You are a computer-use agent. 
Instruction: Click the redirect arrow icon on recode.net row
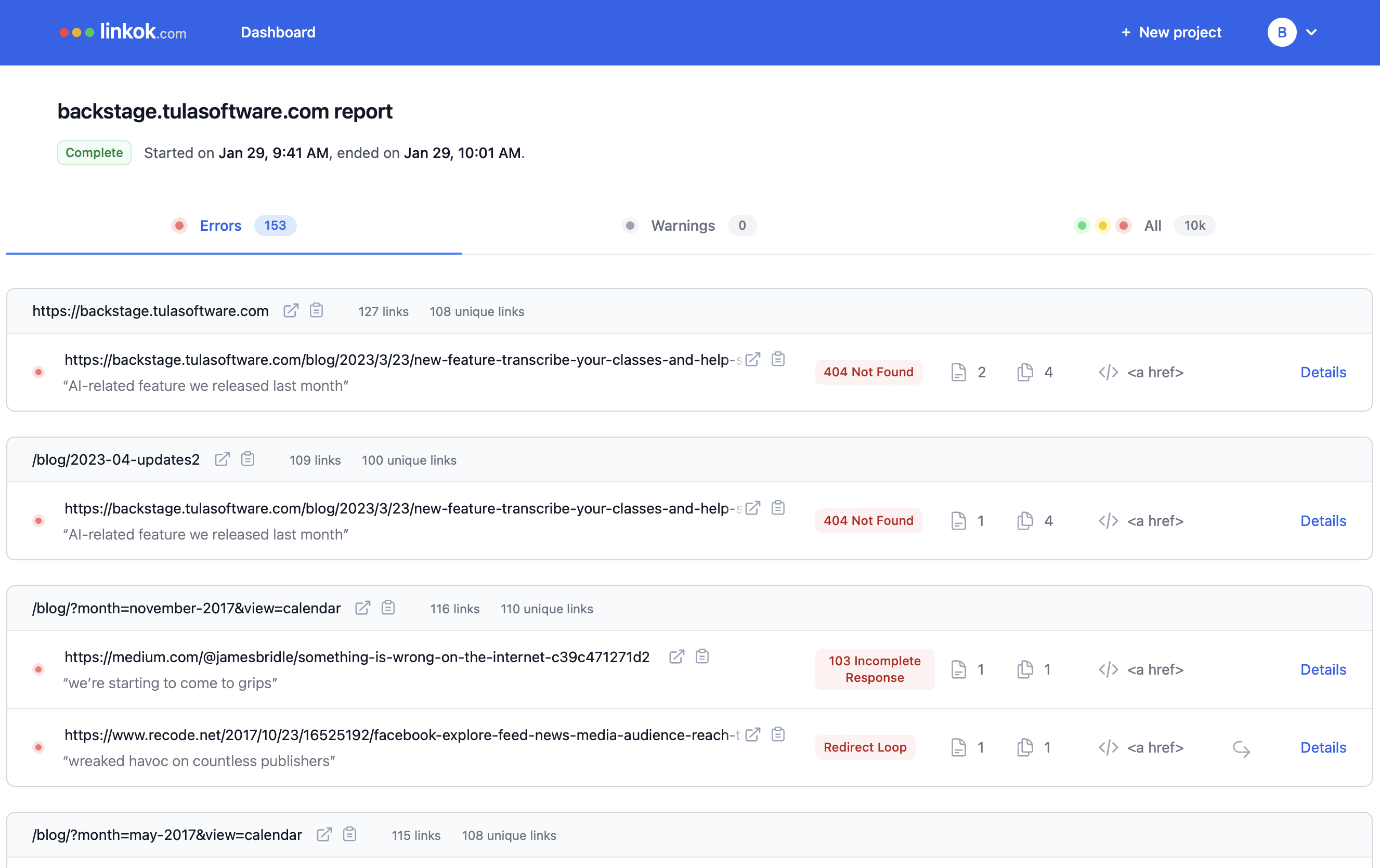(1241, 748)
